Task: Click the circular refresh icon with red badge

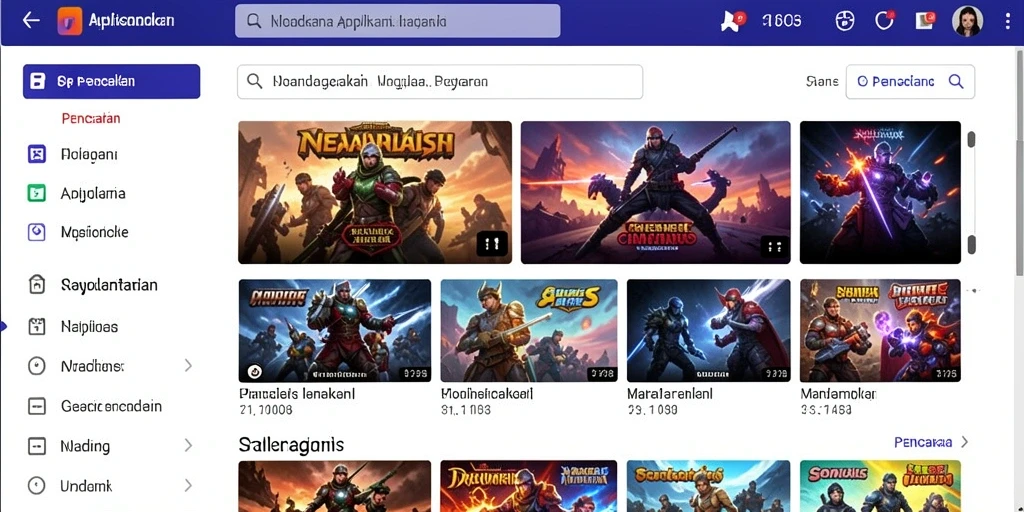Action: [884, 21]
